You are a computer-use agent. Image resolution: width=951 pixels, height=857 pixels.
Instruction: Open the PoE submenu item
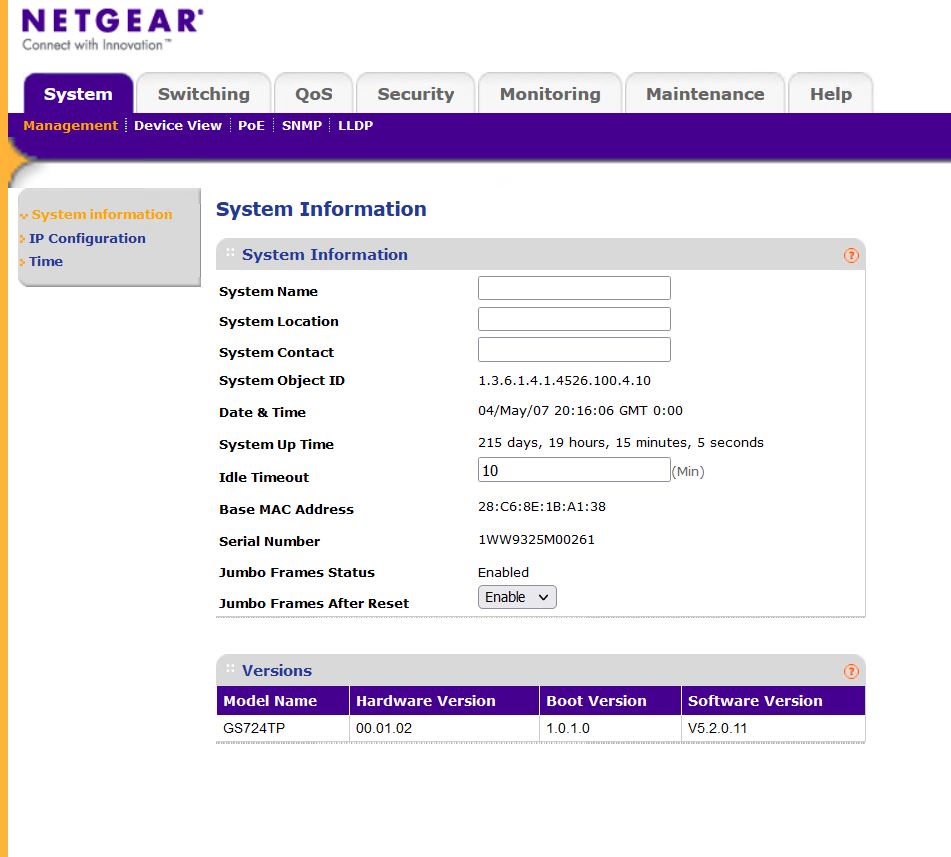click(252, 125)
